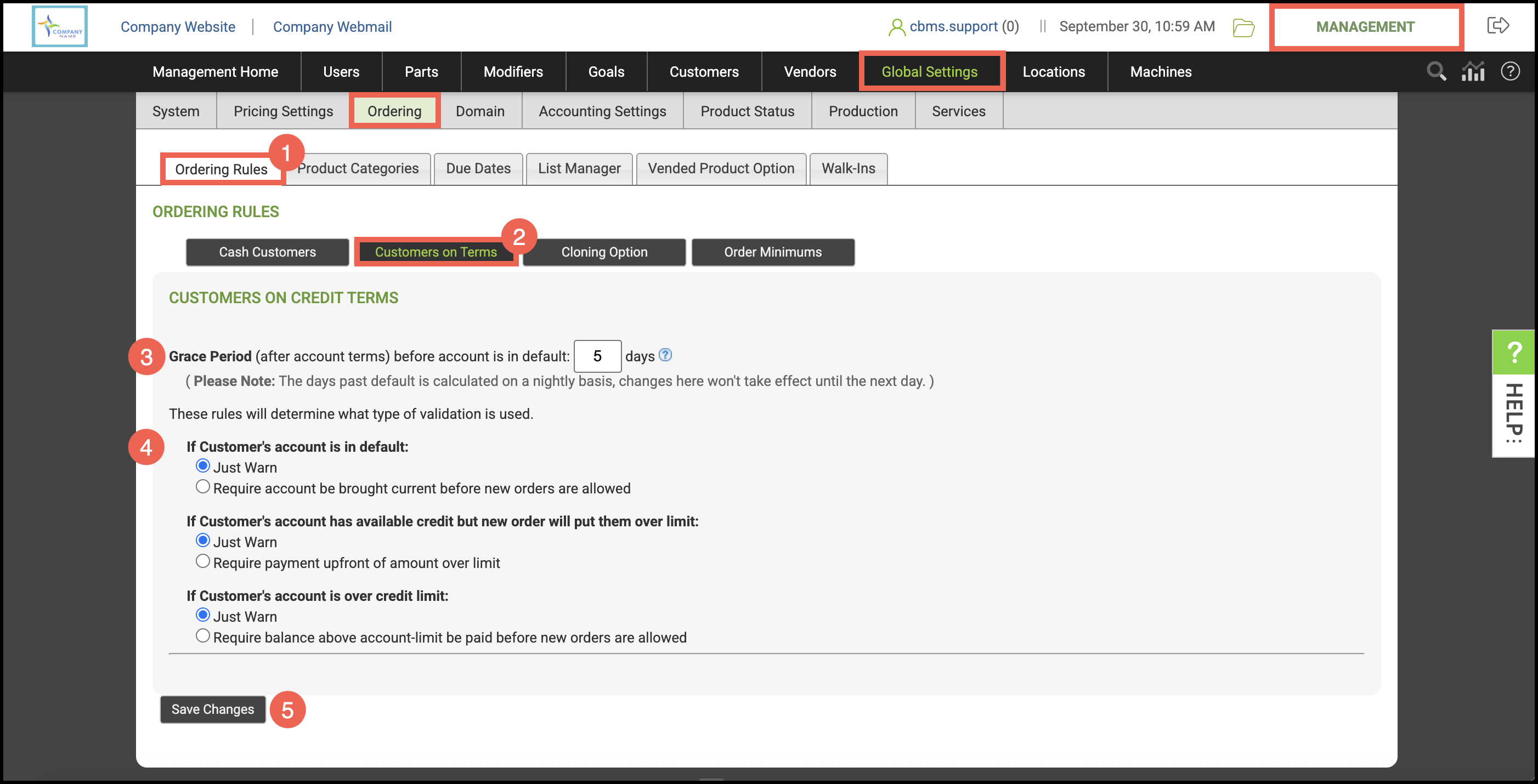Image resolution: width=1538 pixels, height=784 pixels.
Task: Open the search magnifier icon
Action: (1436, 72)
